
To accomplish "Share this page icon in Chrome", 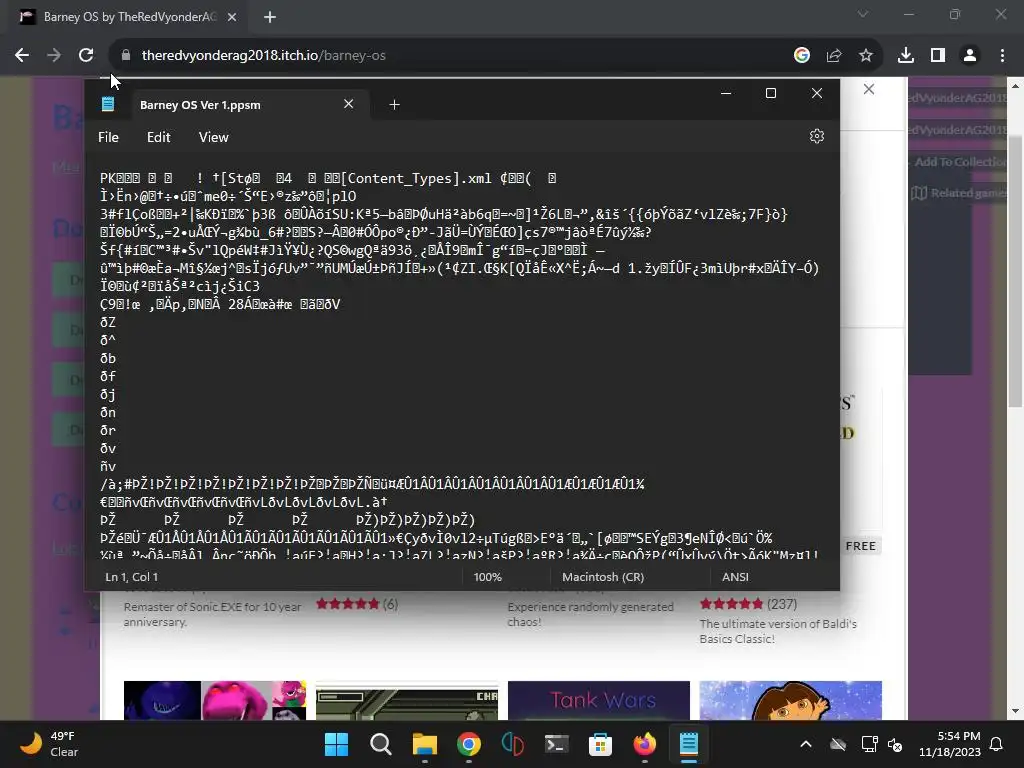I will (834, 56).
